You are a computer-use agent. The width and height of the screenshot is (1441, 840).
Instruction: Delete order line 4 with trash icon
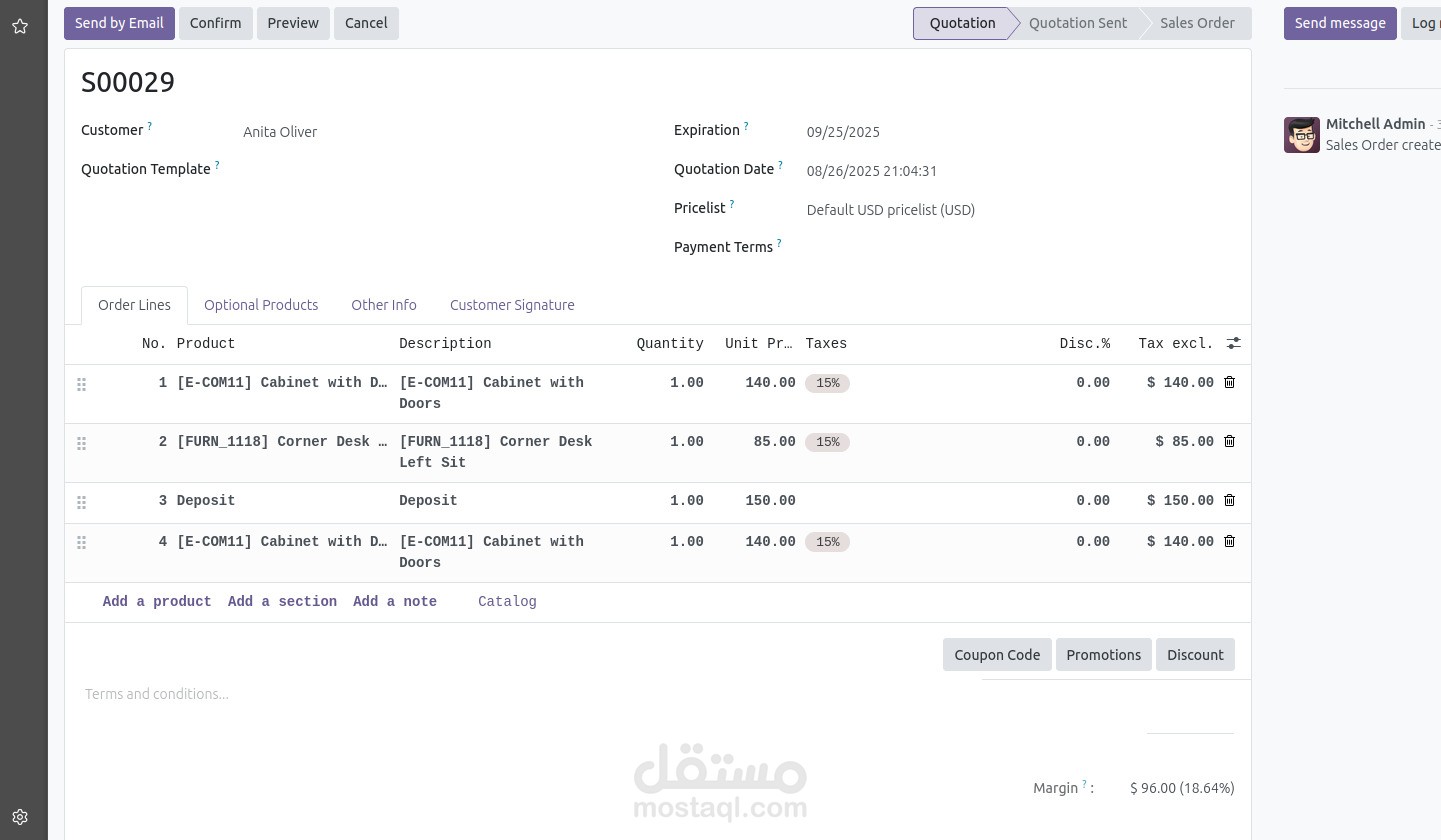point(1229,541)
